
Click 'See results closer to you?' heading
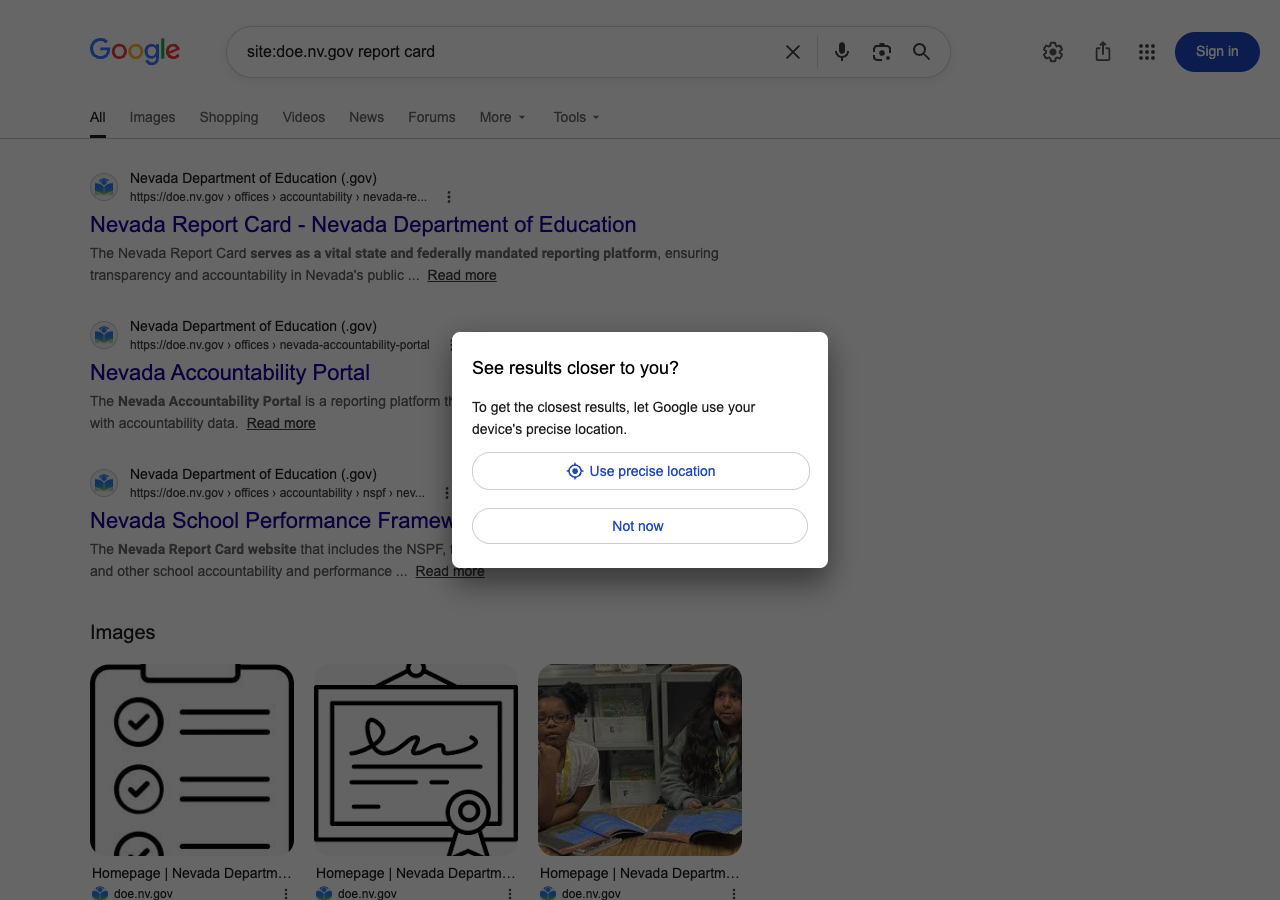tap(576, 368)
